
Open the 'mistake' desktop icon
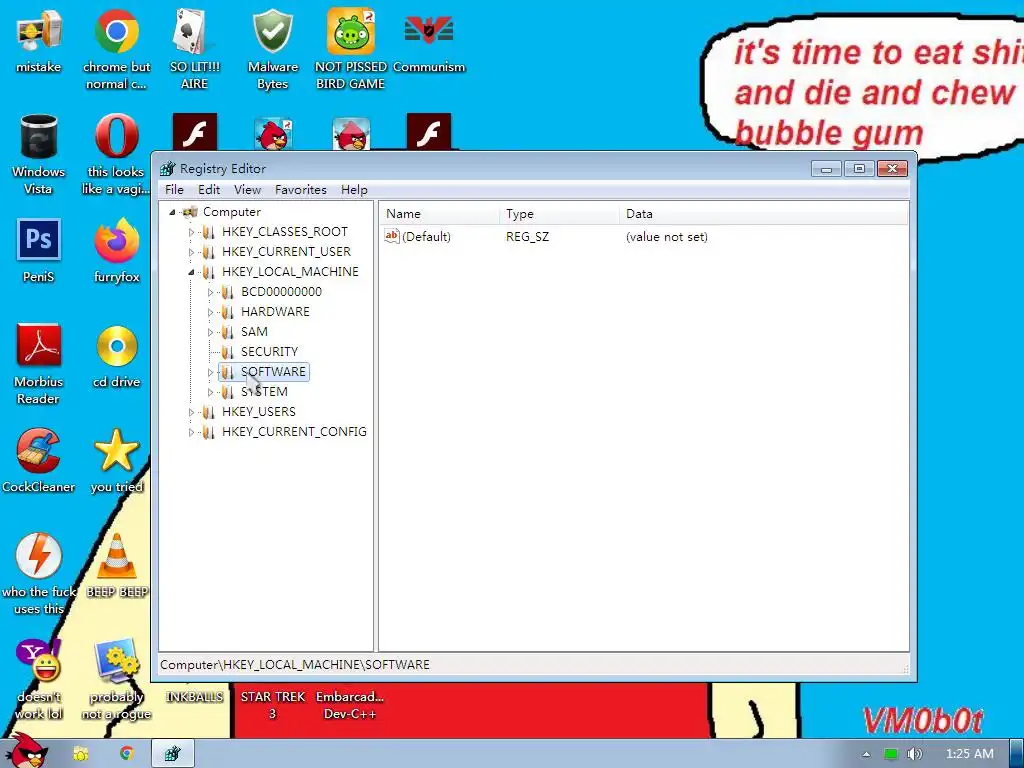tap(39, 42)
